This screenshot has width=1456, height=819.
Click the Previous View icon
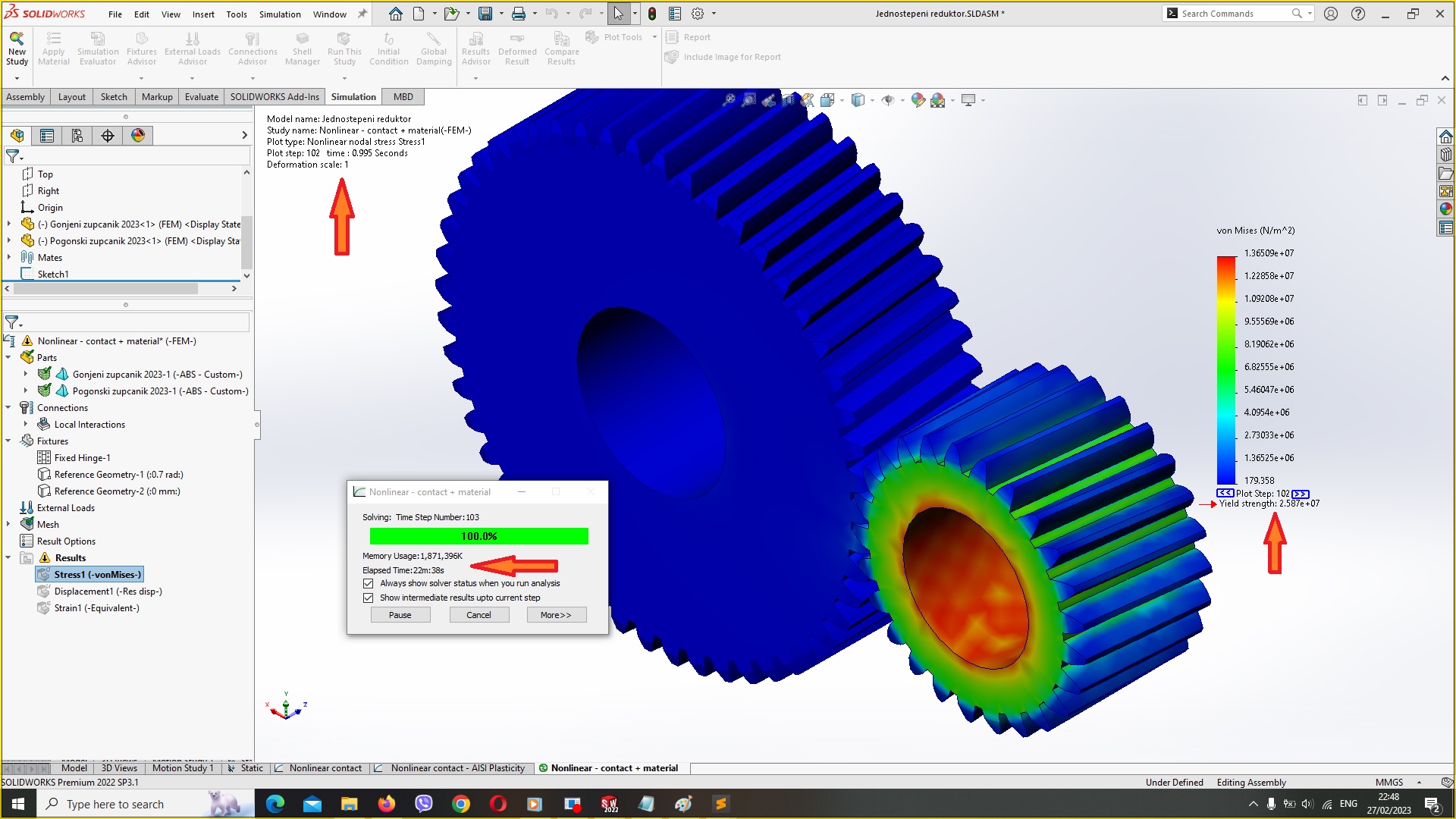coord(768,100)
